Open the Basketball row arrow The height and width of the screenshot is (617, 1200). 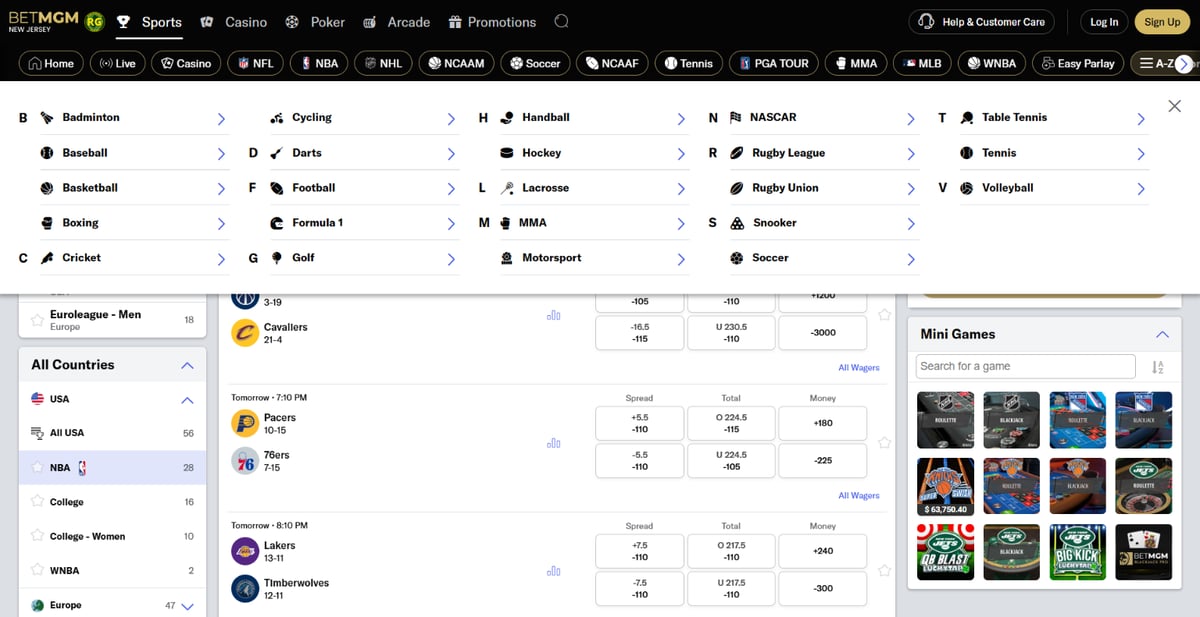click(x=221, y=189)
